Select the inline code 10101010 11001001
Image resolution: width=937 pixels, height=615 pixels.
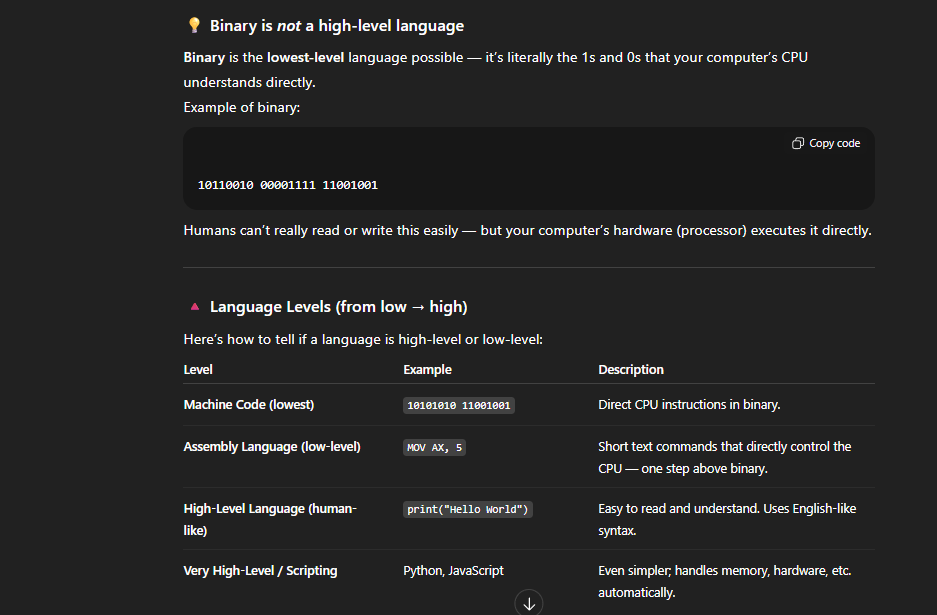point(459,406)
